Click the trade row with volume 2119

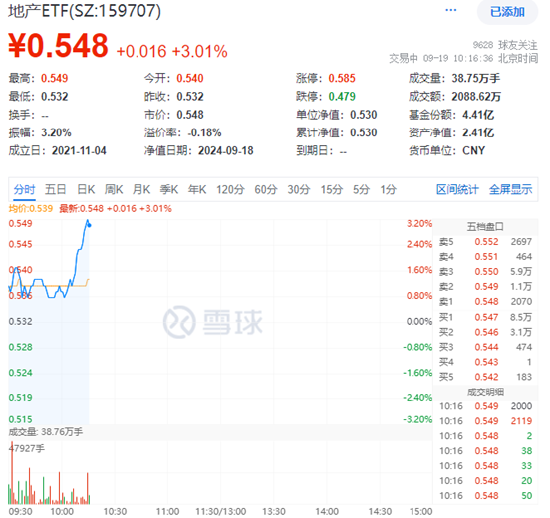coord(485,421)
